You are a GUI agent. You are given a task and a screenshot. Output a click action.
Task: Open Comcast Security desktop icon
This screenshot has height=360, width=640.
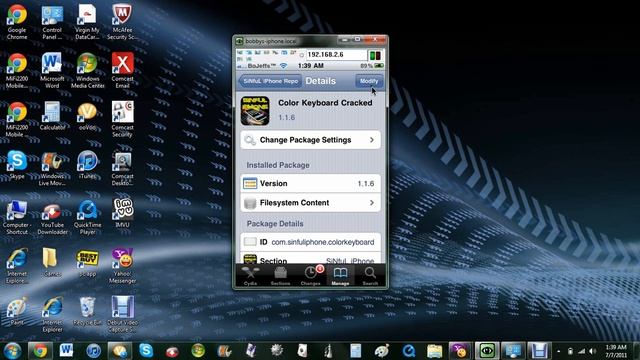tap(122, 119)
